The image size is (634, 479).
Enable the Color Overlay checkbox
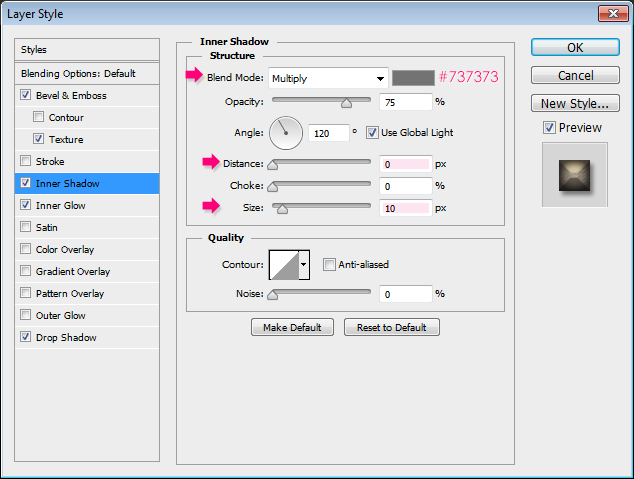(x=25, y=249)
